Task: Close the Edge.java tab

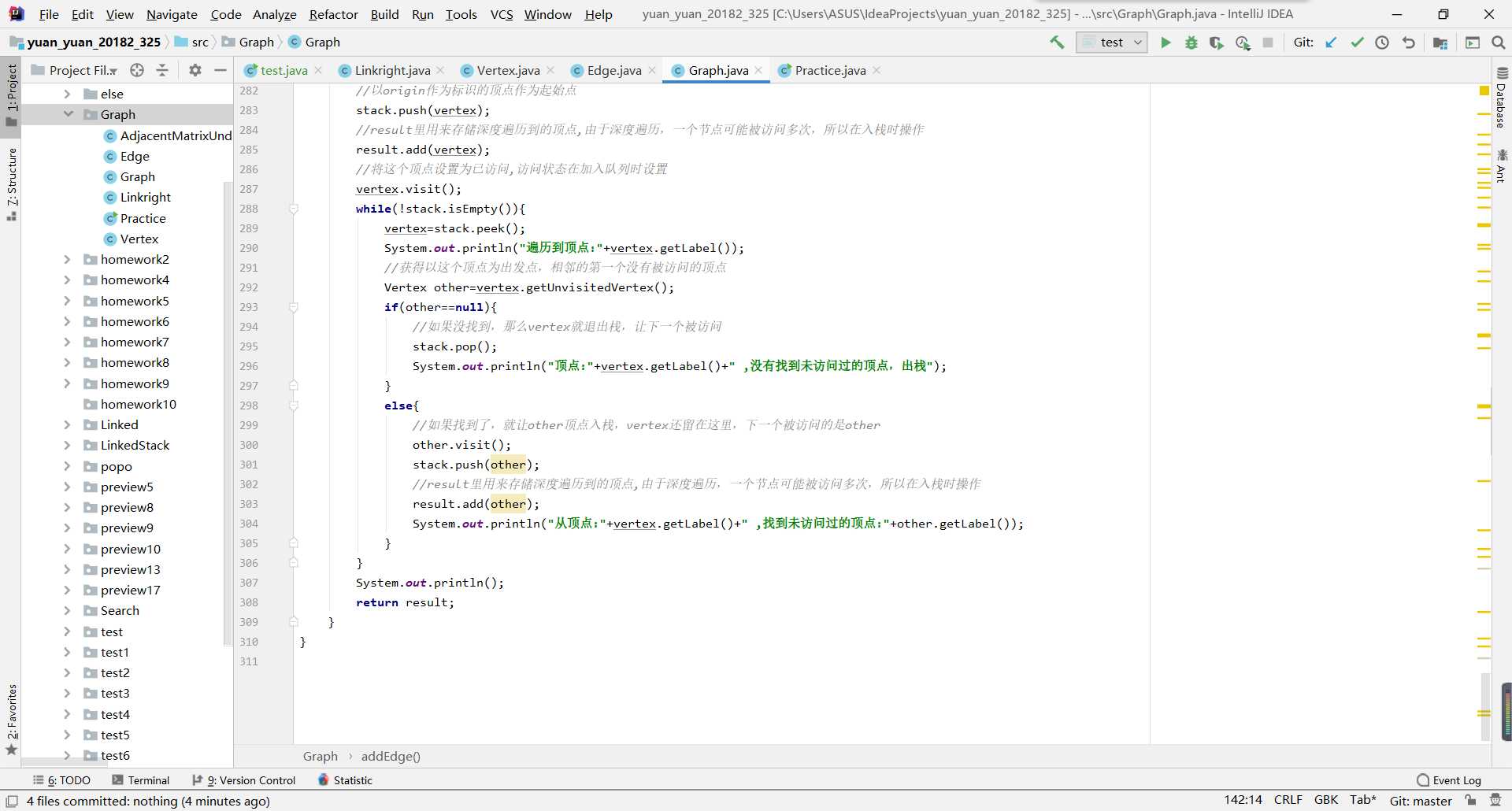Action: click(x=652, y=70)
